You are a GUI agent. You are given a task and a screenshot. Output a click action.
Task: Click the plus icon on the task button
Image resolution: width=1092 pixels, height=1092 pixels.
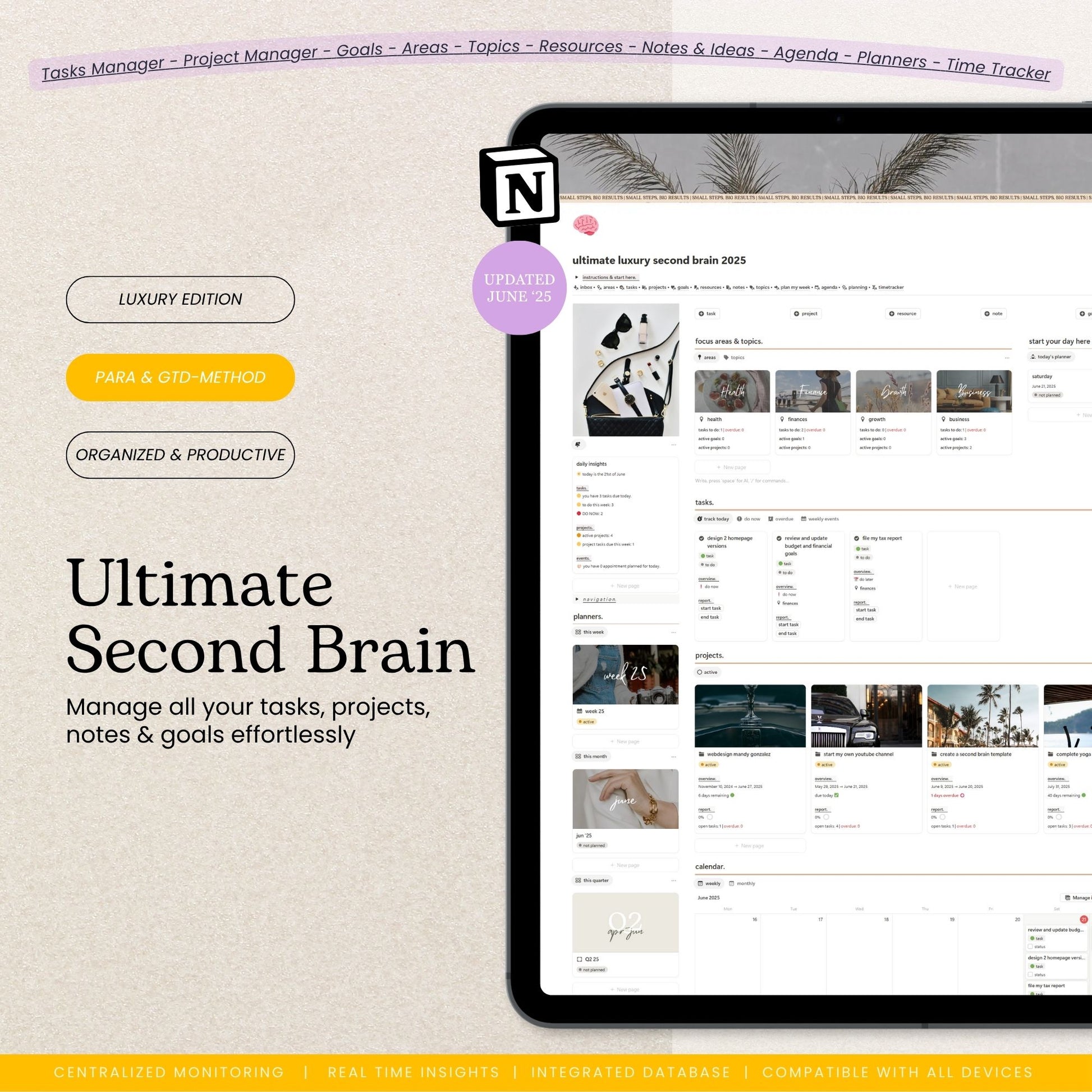click(701, 314)
